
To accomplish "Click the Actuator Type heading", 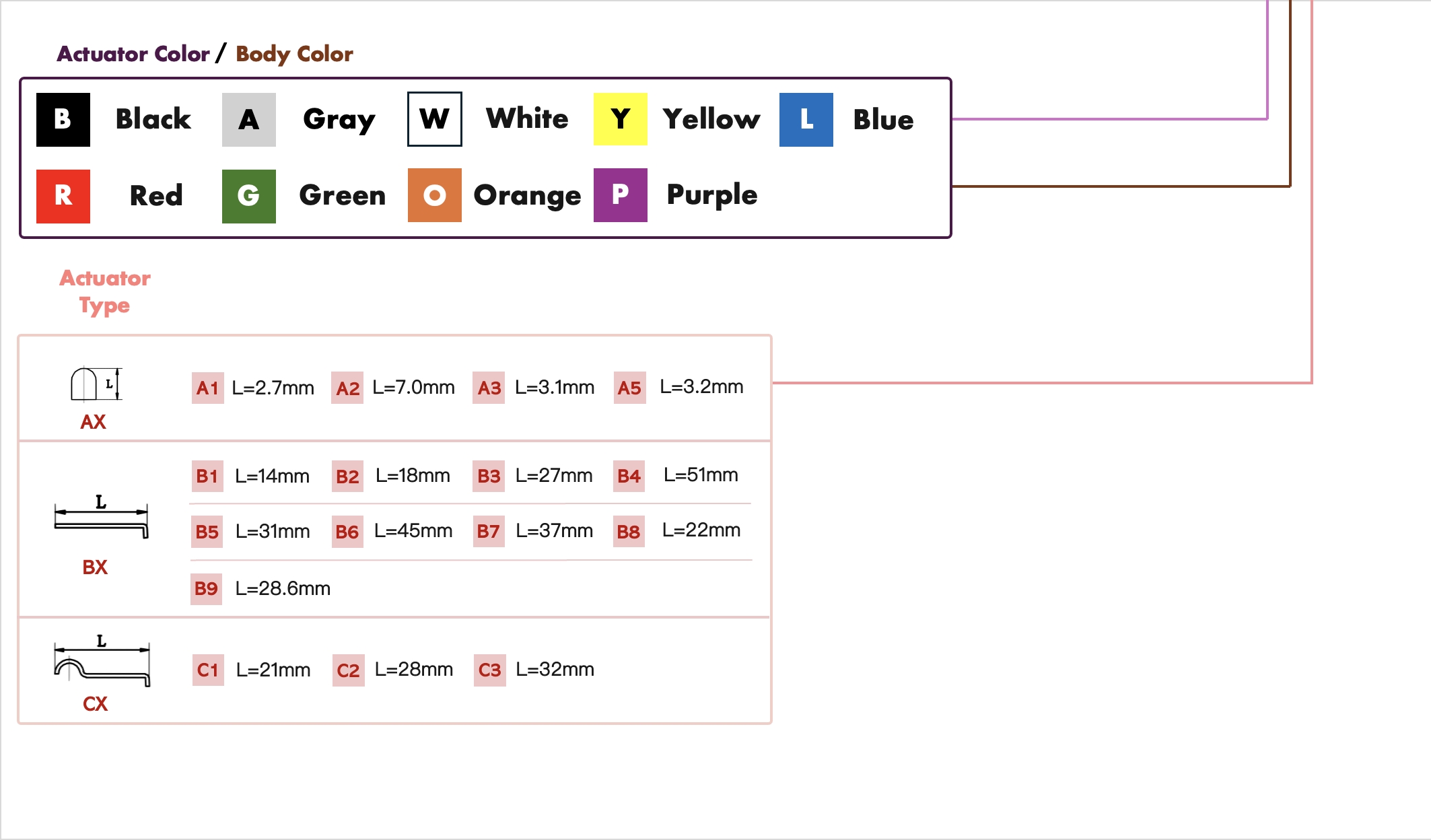I will coord(105,291).
